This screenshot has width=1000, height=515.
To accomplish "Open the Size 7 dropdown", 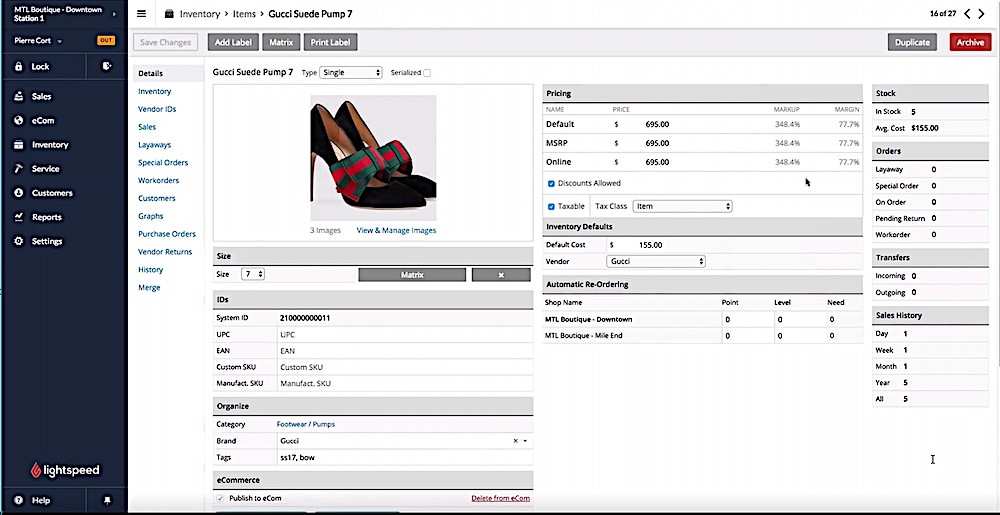I will (253, 274).
